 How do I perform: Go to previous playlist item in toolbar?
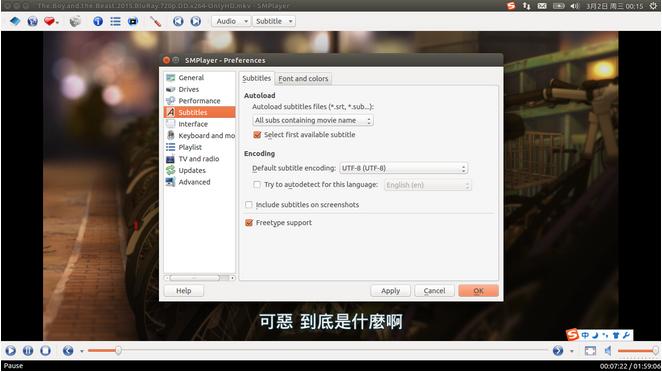point(178,21)
